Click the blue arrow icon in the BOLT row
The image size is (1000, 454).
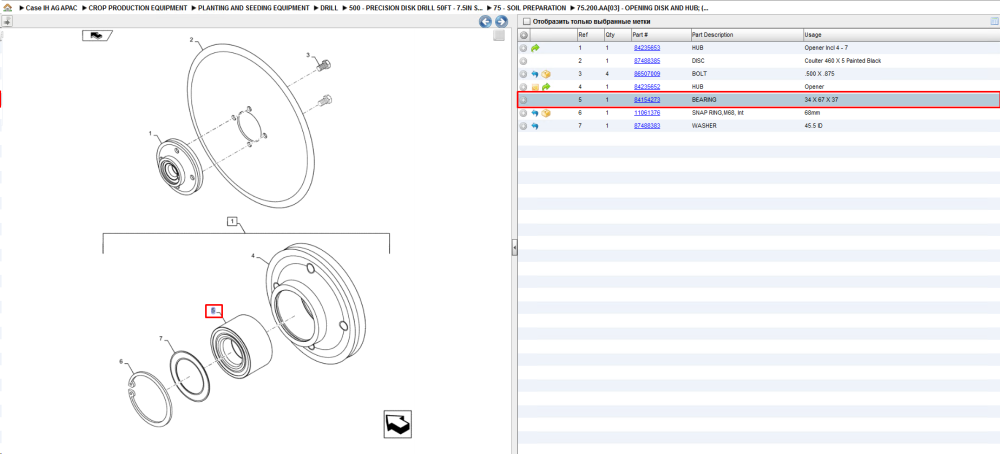click(535, 74)
